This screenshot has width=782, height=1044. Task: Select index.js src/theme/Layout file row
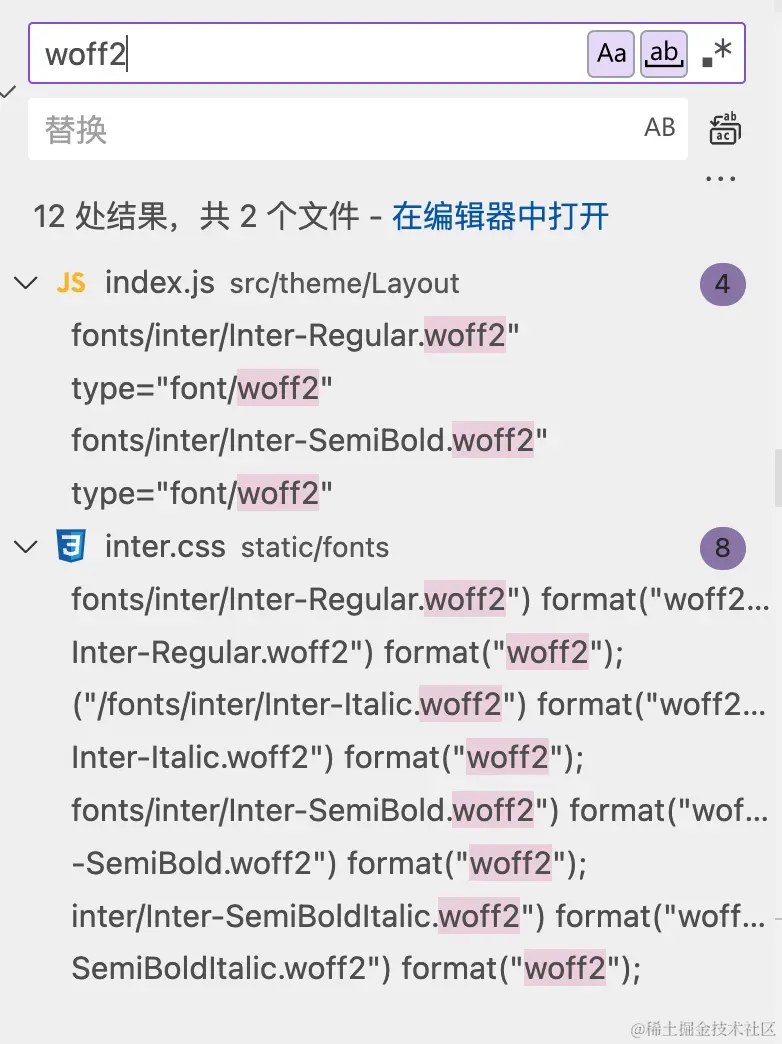(x=391, y=284)
